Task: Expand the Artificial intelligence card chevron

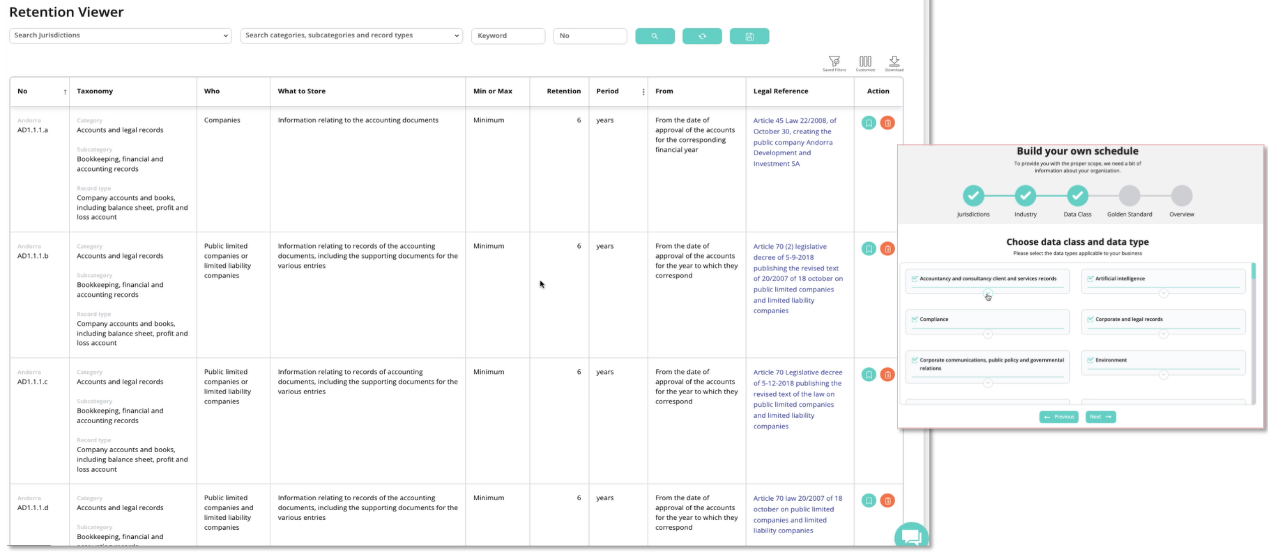Action: [1164, 293]
